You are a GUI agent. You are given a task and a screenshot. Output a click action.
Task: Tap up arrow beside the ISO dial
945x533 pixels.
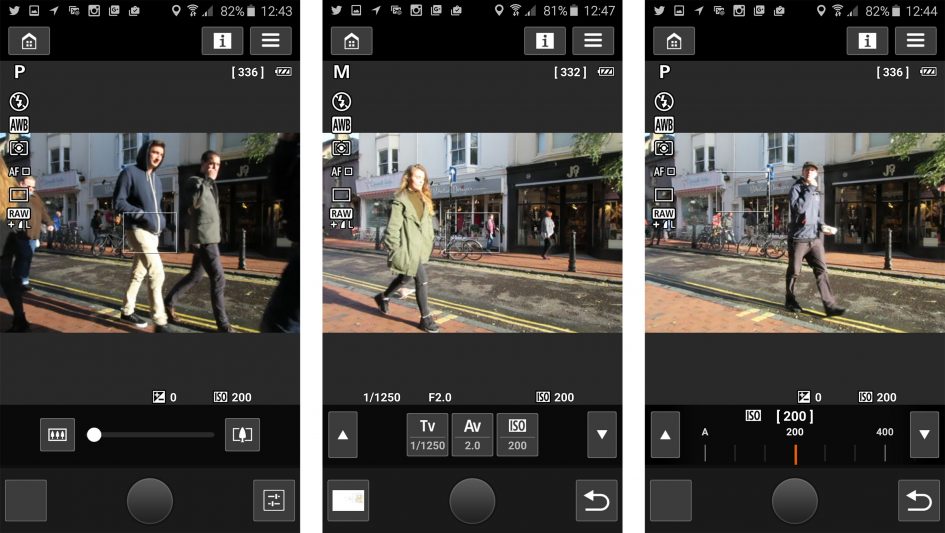click(x=665, y=435)
